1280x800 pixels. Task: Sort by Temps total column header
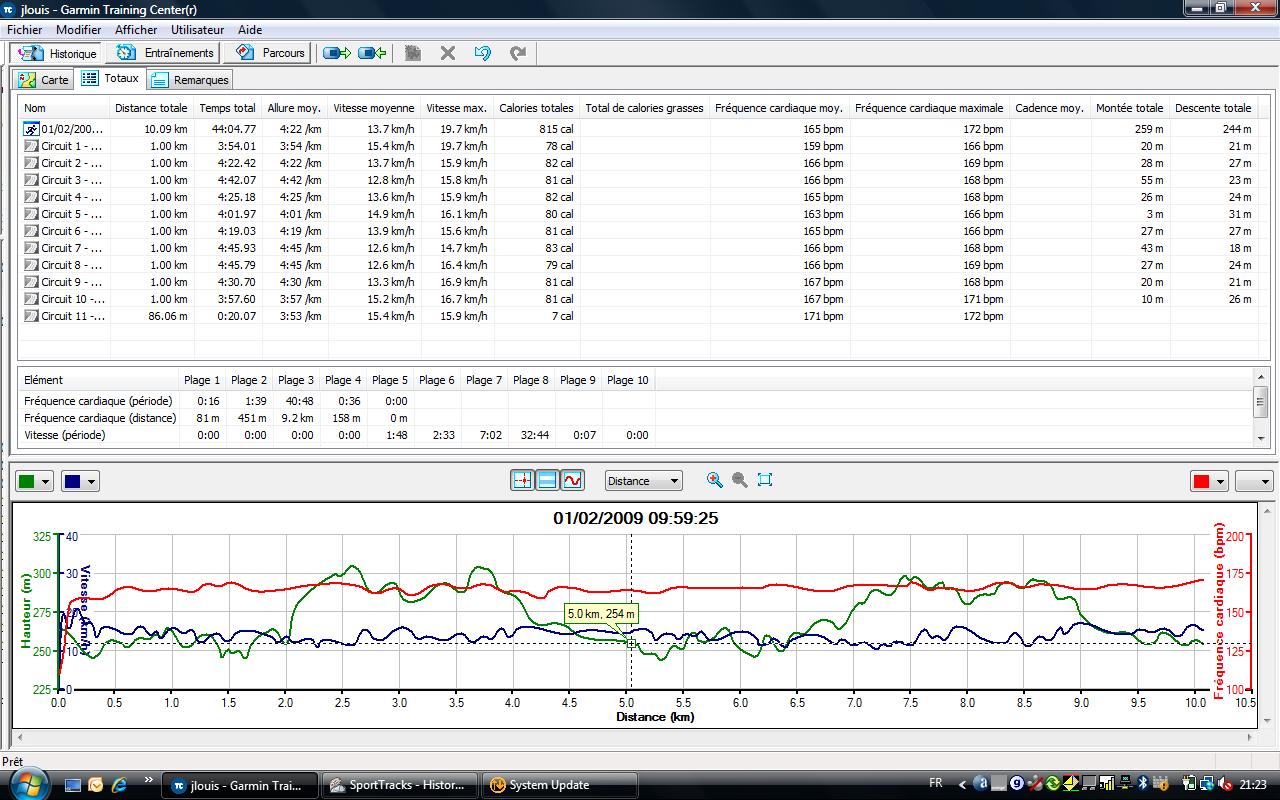pos(227,108)
